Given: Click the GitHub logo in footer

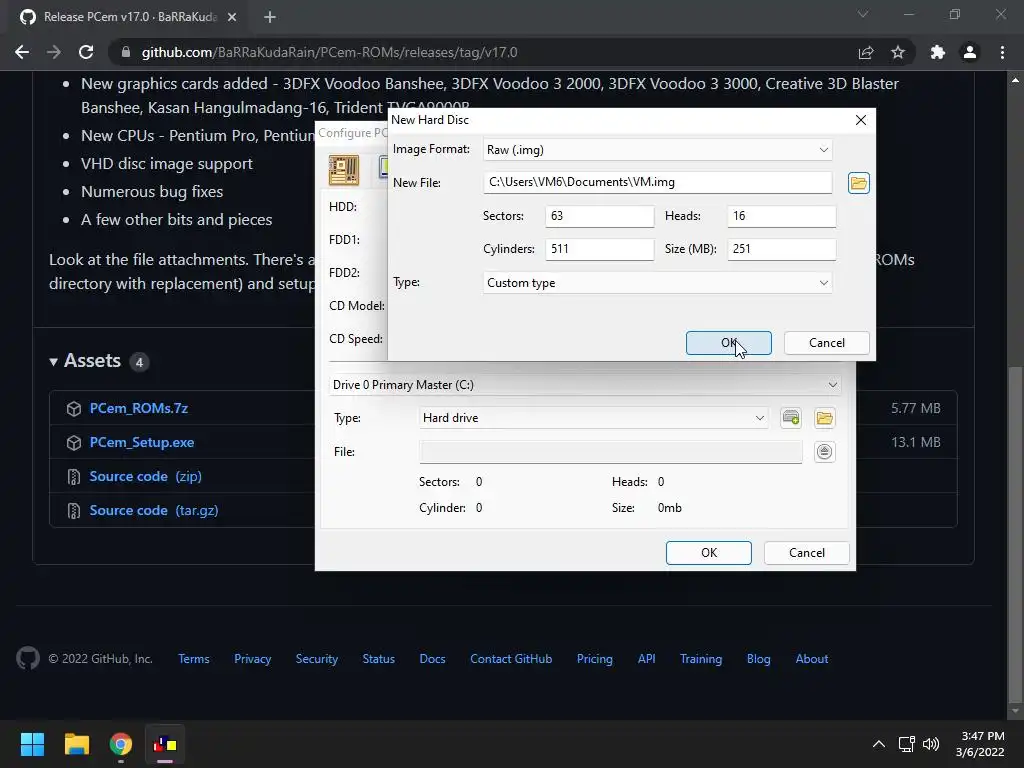Looking at the screenshot, I should pyautogui.click(x=28, y=658).
